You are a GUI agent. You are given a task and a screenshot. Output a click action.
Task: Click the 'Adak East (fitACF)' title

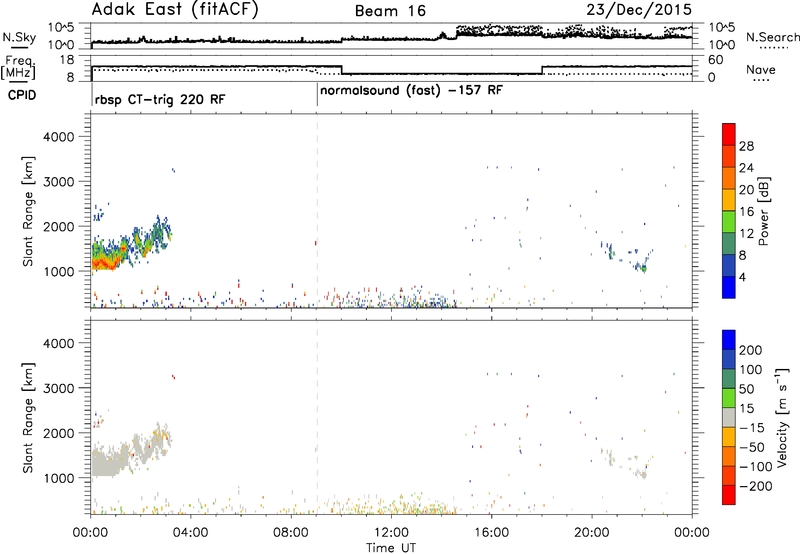tap(174, 9)
